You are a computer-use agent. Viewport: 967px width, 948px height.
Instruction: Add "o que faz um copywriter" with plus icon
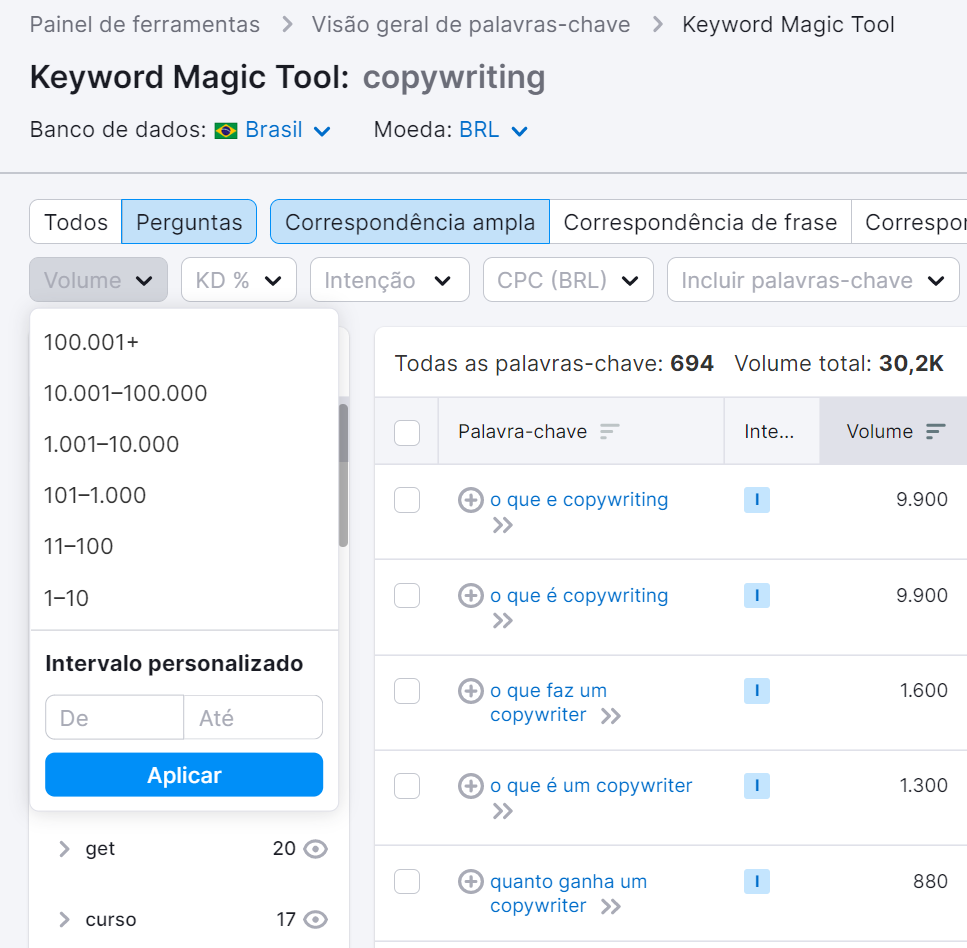tap(470, 690)
